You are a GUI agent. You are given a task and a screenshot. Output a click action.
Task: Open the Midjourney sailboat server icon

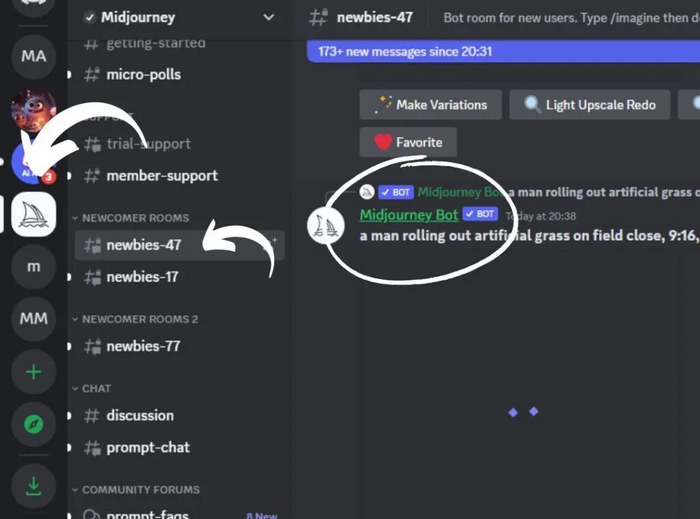point(33,214)
